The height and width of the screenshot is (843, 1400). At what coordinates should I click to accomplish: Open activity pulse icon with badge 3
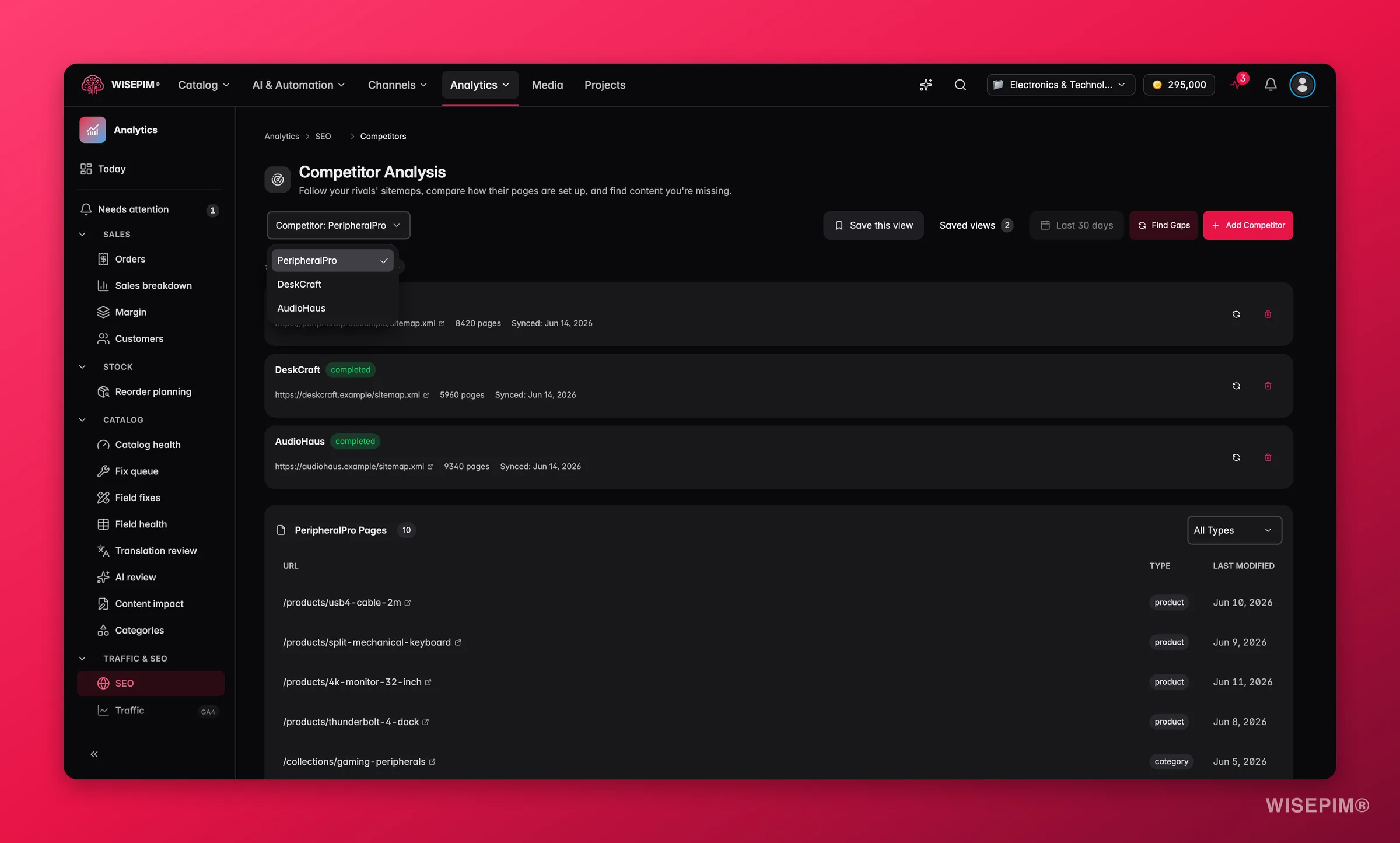pyautogui.click(x=1238, y=83)
